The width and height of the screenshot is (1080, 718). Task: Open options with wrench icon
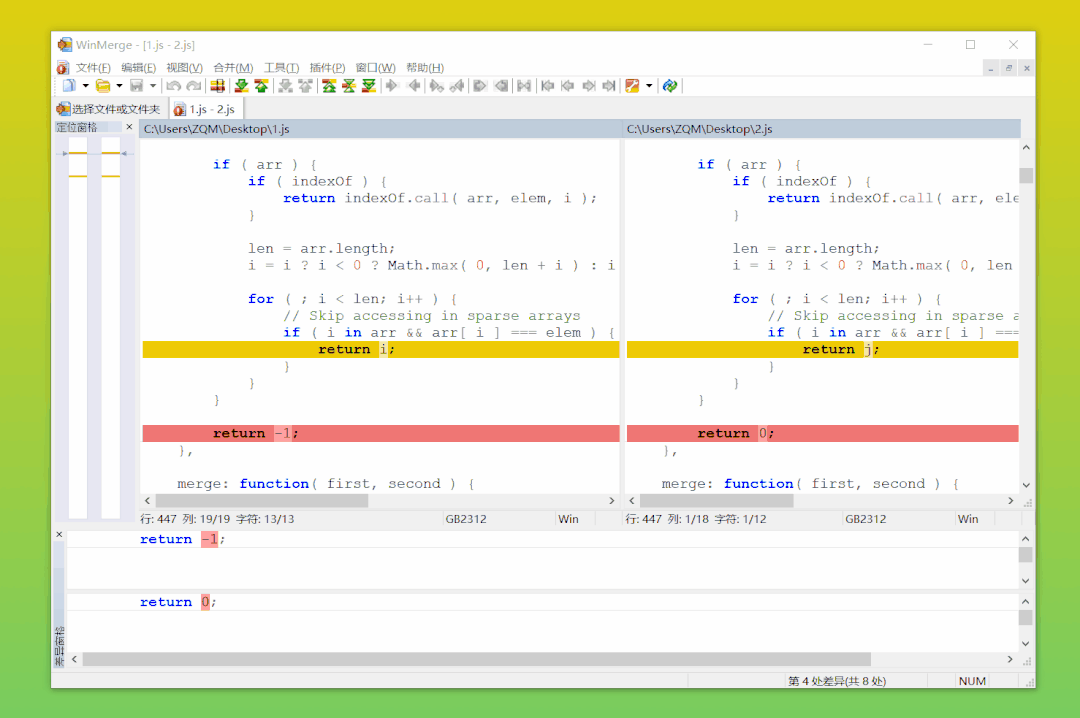pos(632,85)
